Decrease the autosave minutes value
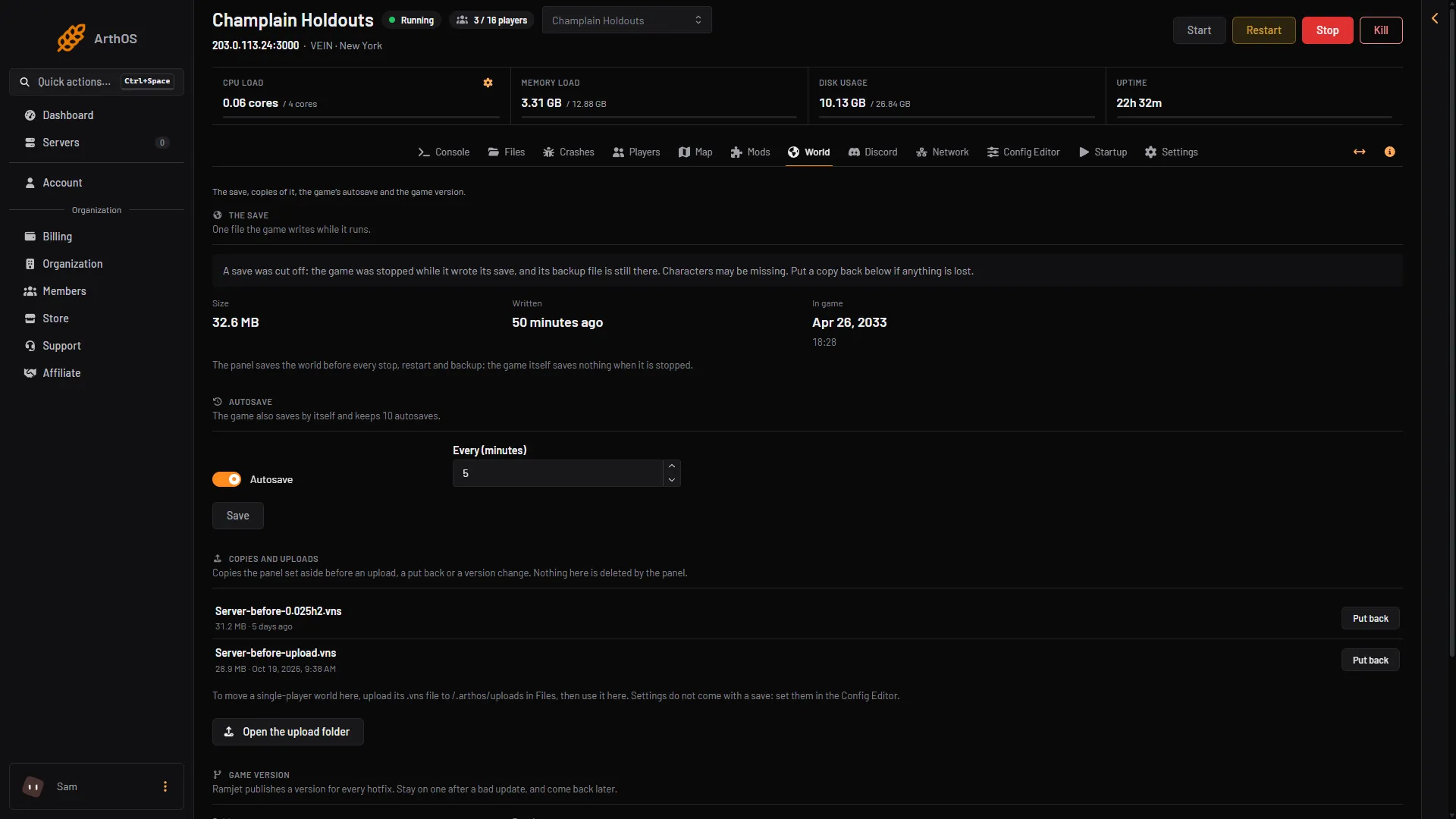The height and width of the screenshot is (819, 1456). [672, 480]
